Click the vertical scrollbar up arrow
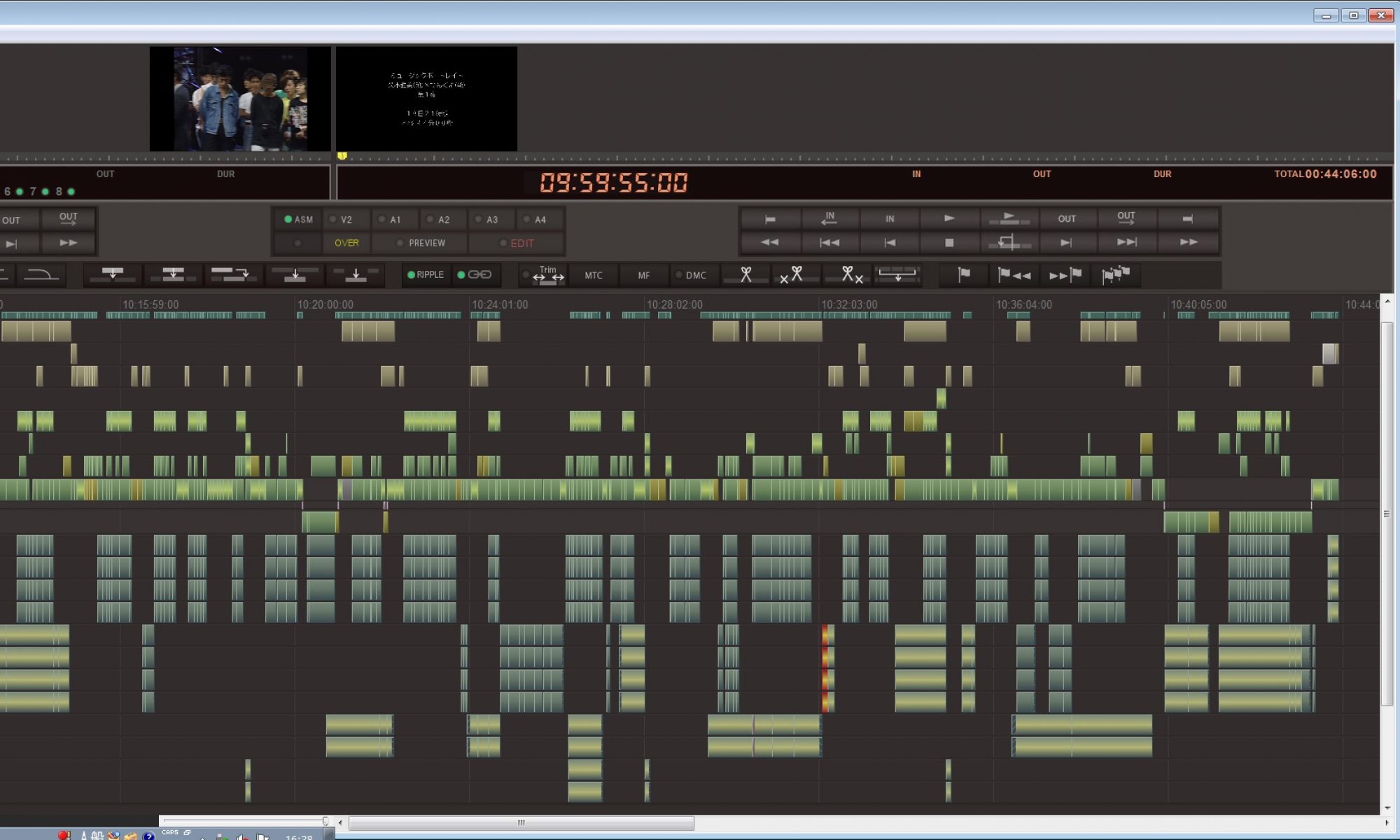The height and width of the screenshot is (840, 1400). [1387, 301]
